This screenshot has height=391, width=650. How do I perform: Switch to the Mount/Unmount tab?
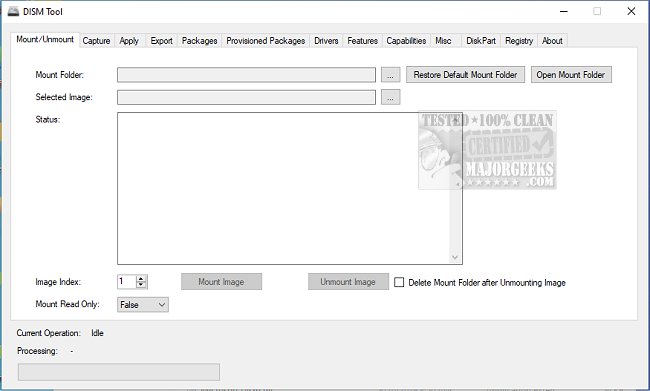coord(45,39)
